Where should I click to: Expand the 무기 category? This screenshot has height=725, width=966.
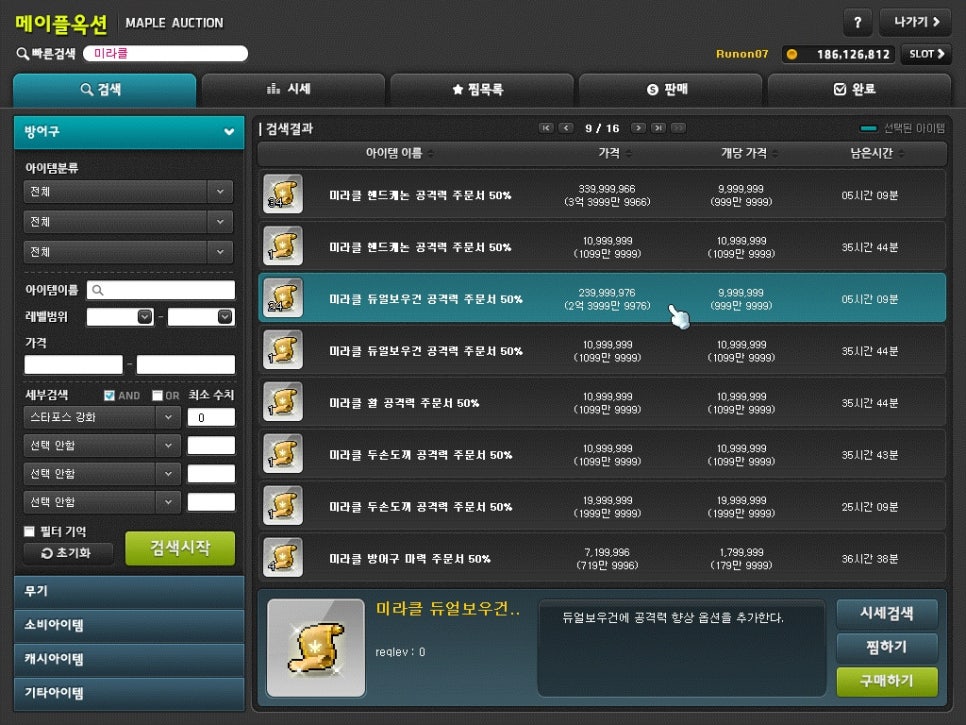[129, 591]
